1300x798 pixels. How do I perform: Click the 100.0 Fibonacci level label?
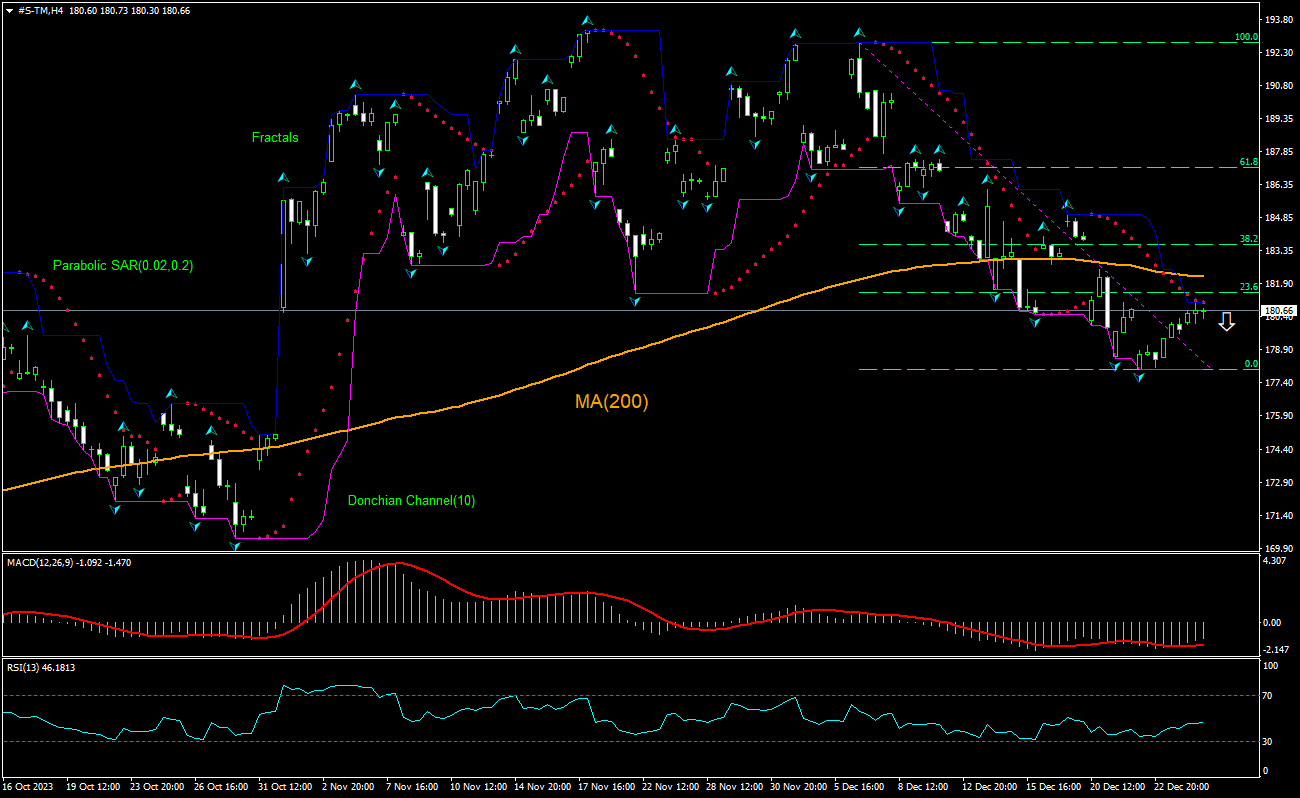pos(1245,37)
